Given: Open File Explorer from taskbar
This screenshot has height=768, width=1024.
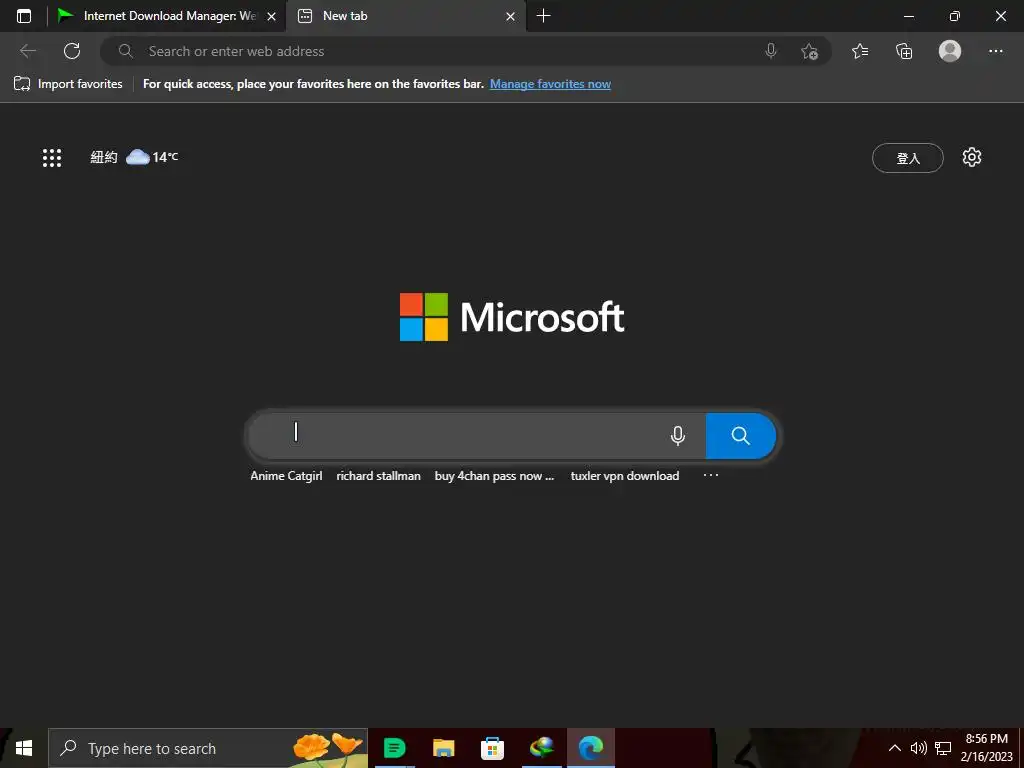Looking at the screenshot, I should [443, 748].
